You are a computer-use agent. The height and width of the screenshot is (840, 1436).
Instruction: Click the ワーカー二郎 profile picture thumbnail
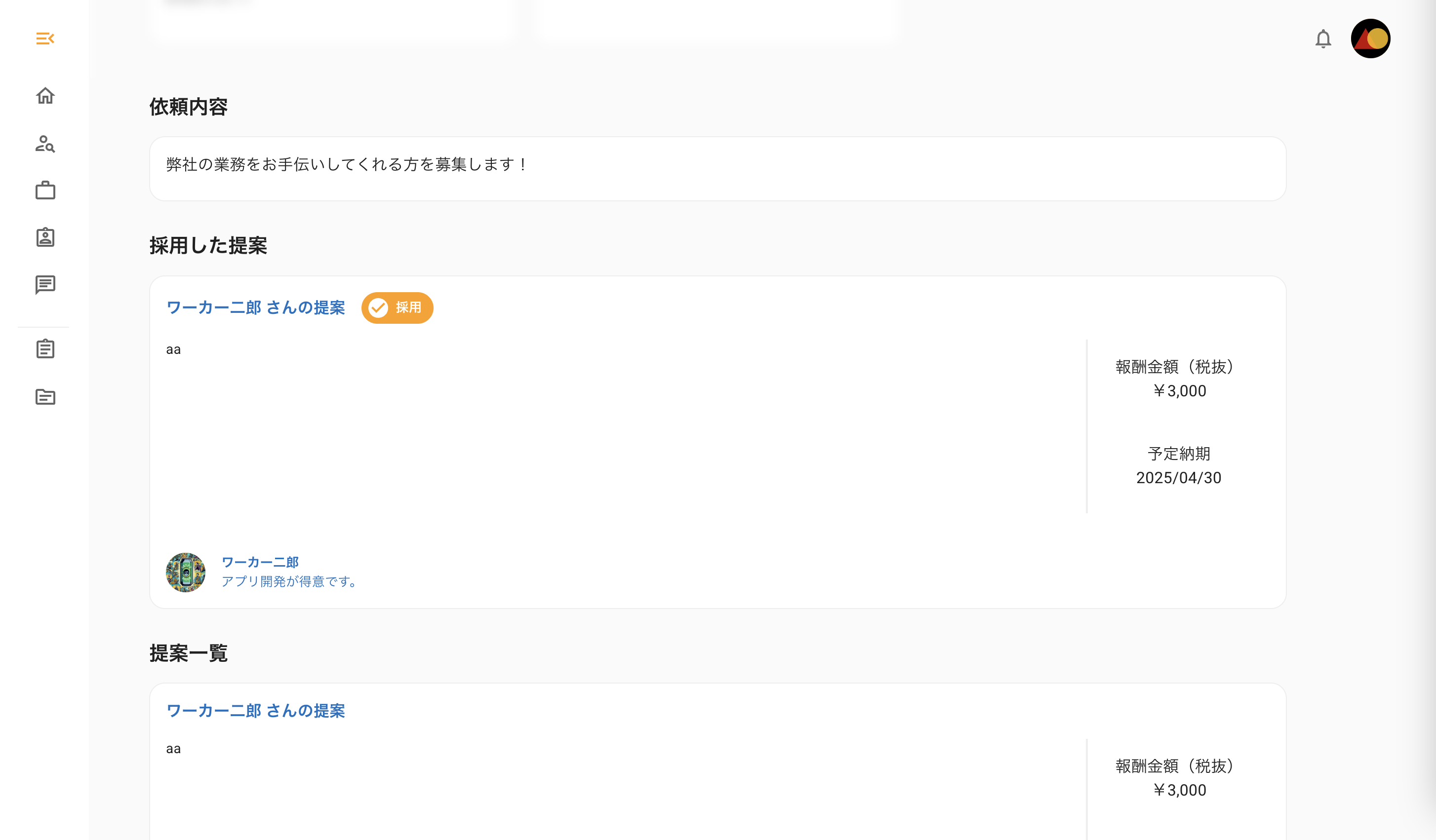(x=185, y=572)
